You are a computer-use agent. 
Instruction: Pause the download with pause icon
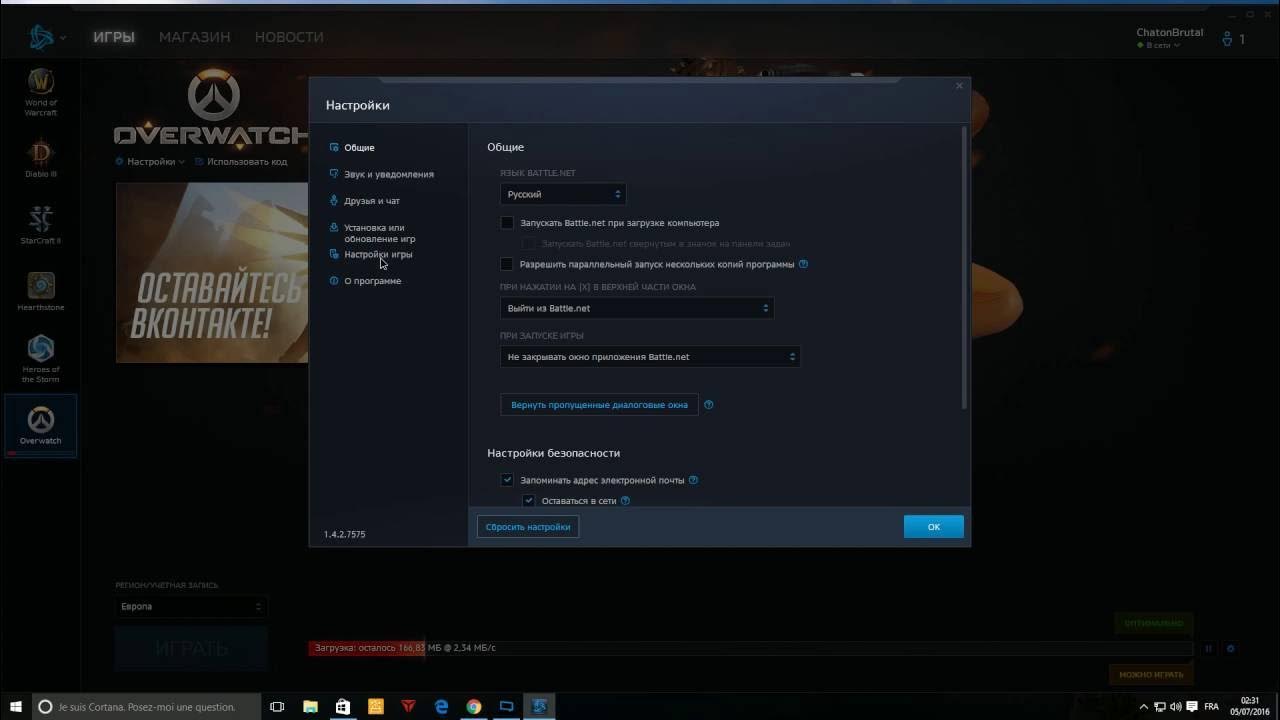click(1208, 648)
